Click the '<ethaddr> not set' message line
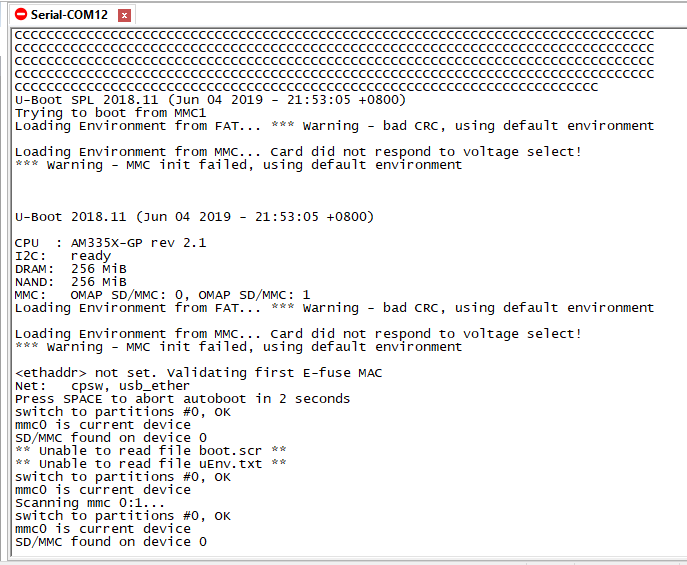687x565 pixels. (x=198, y=373)
